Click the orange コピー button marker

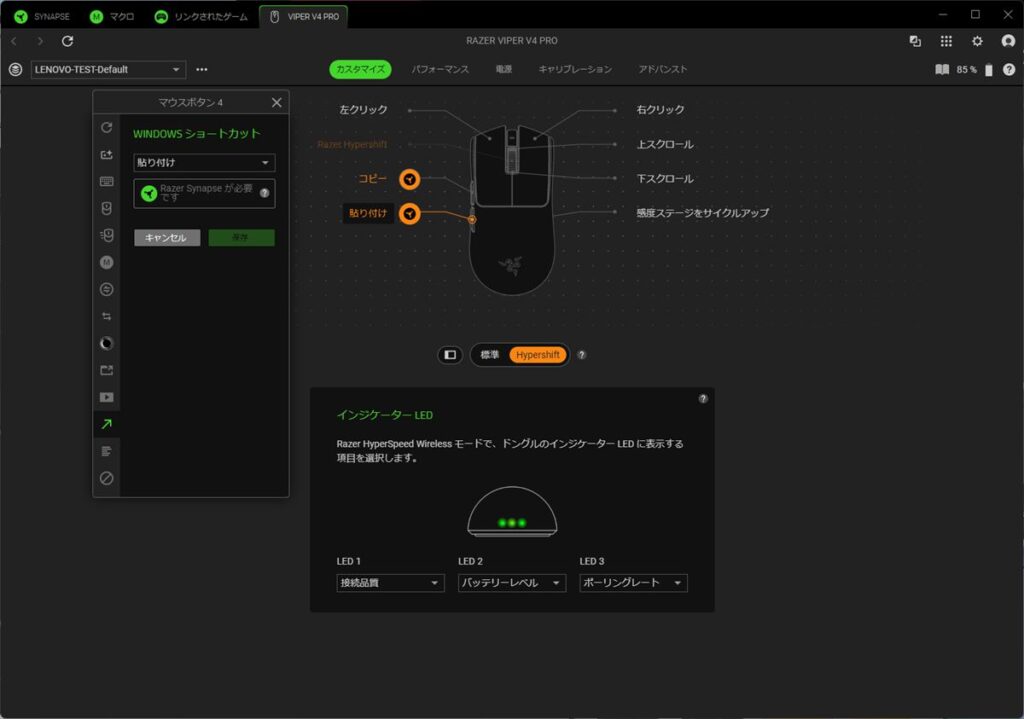click(x=409, y=179)
